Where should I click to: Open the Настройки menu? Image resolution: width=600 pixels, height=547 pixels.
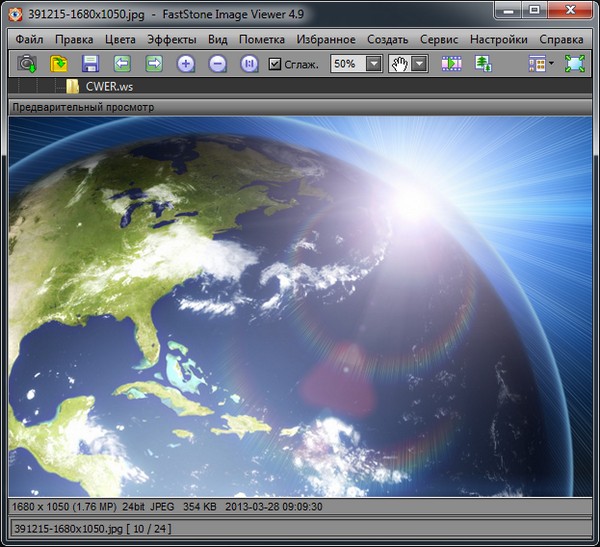pyautogui.click(x=498, y=40)
